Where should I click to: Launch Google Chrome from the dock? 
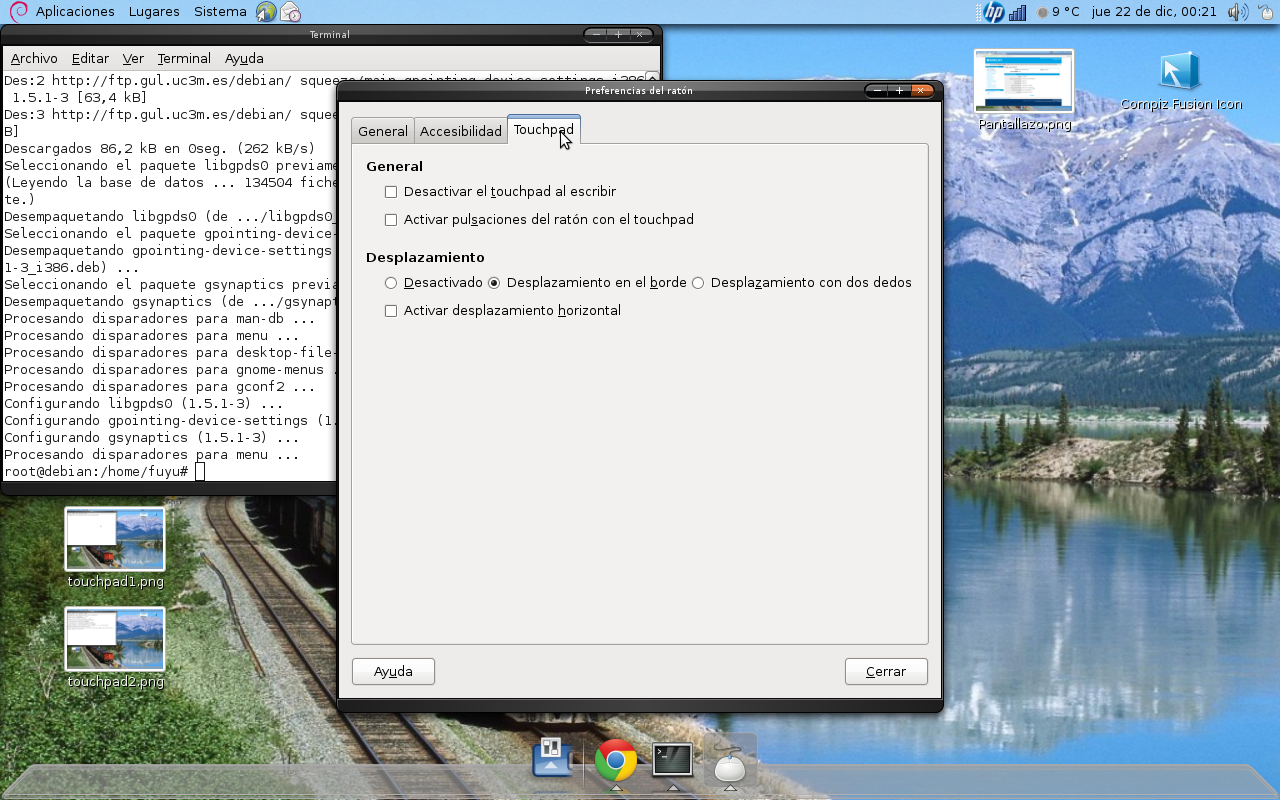click(614, 762)
